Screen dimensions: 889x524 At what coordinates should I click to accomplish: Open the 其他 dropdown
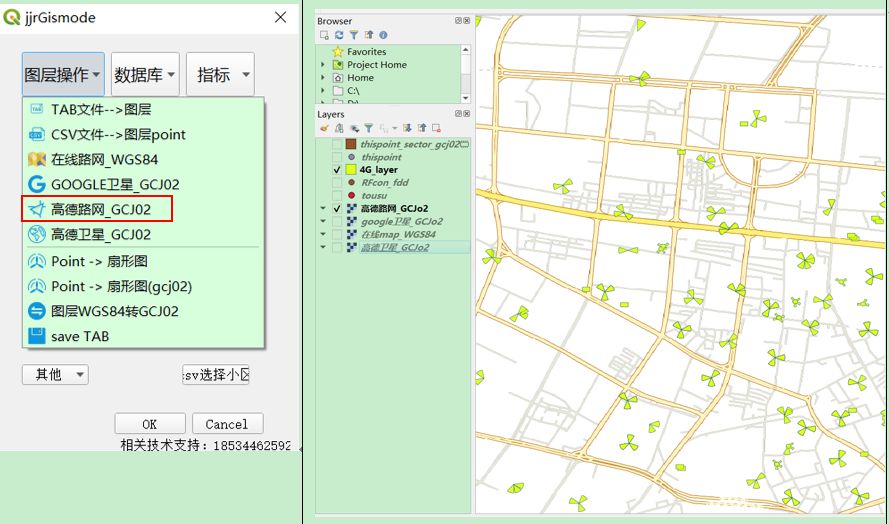[x=55, y=374]
